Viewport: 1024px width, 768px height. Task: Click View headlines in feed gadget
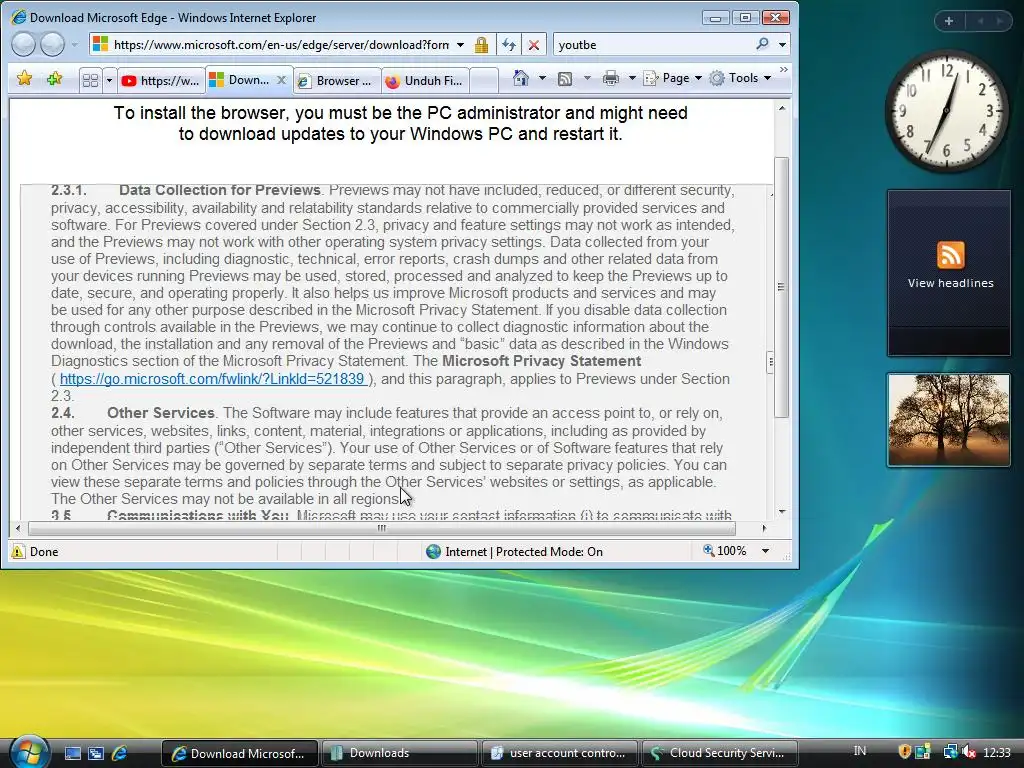[950, 283]
